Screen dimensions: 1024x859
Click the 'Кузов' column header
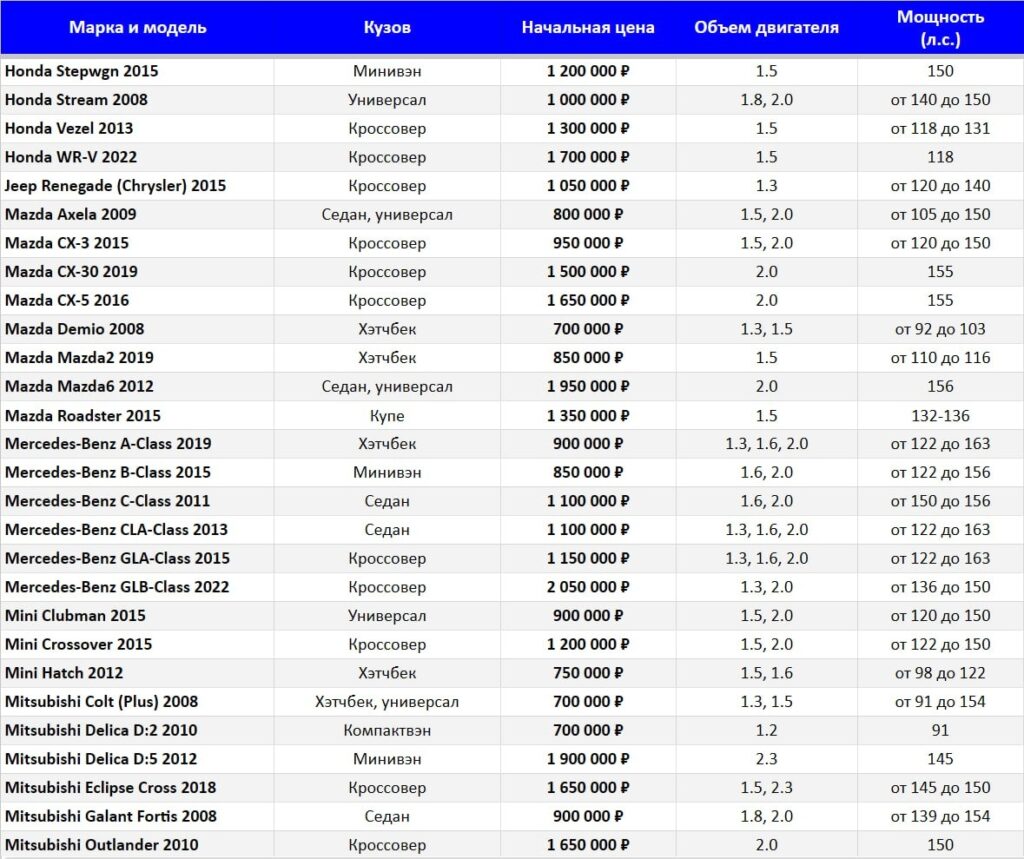pos(387,27)
